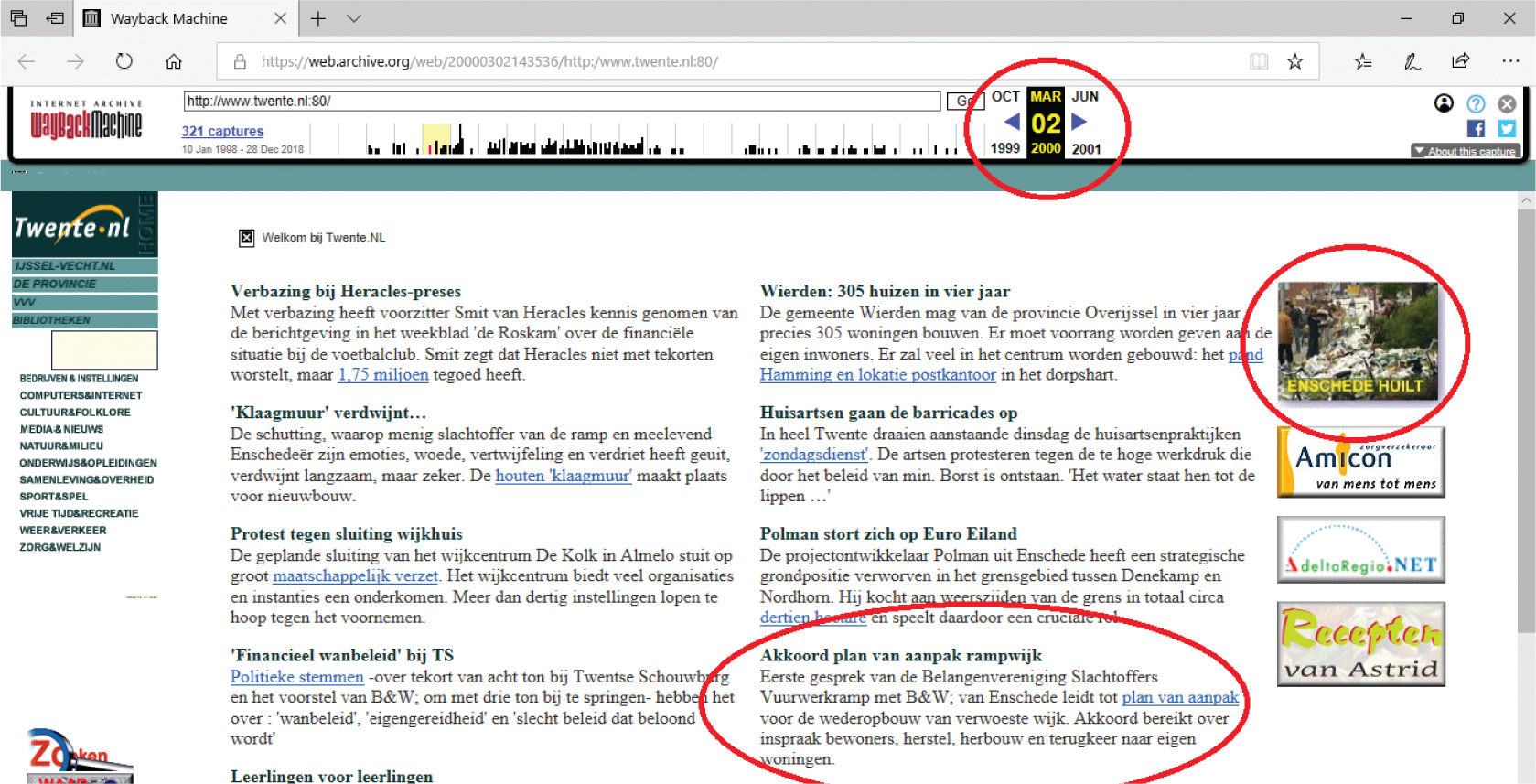Open the AdeltaRegio.NET banner
Image resolution: width=1536 pixels, height=784 pixels.
click(1361, 550)
